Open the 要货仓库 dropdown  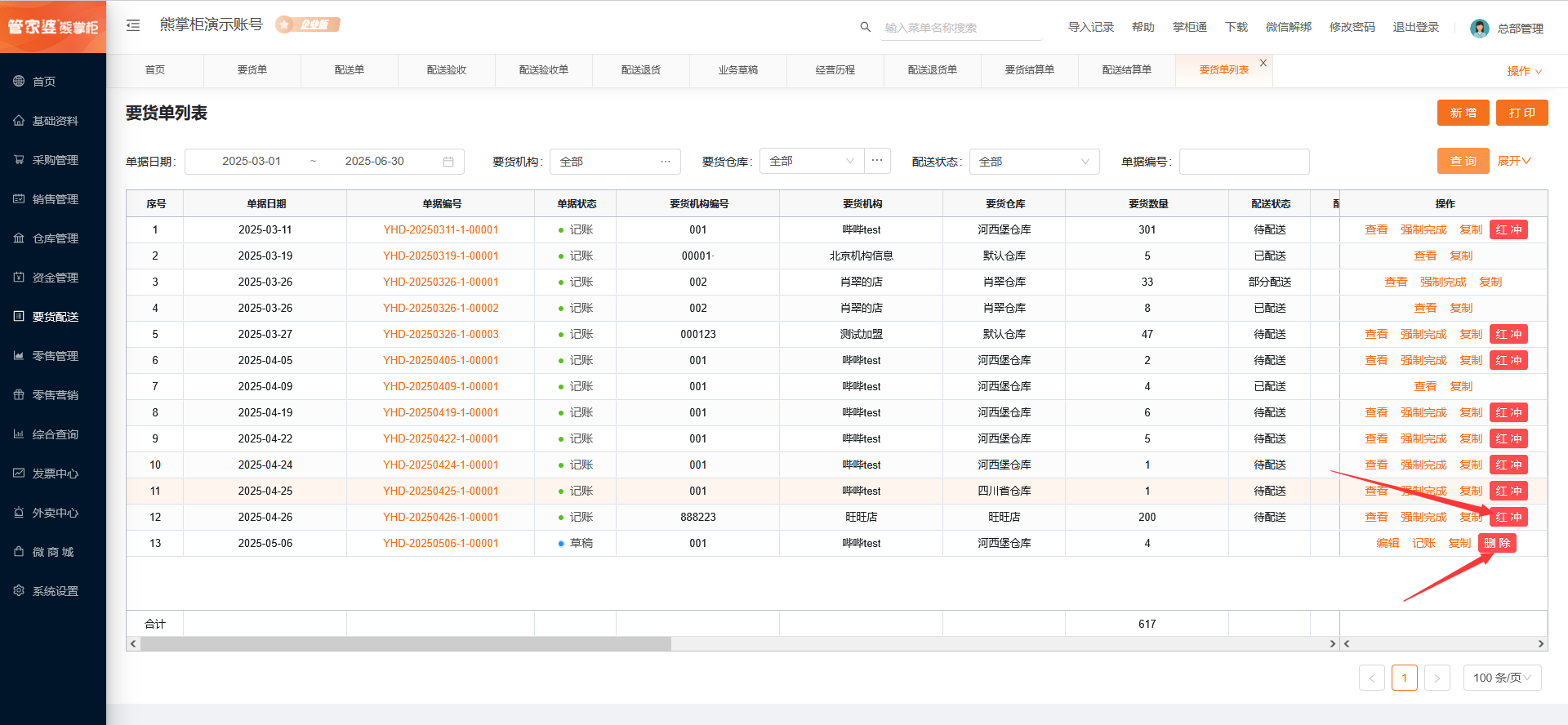(812, 161)
